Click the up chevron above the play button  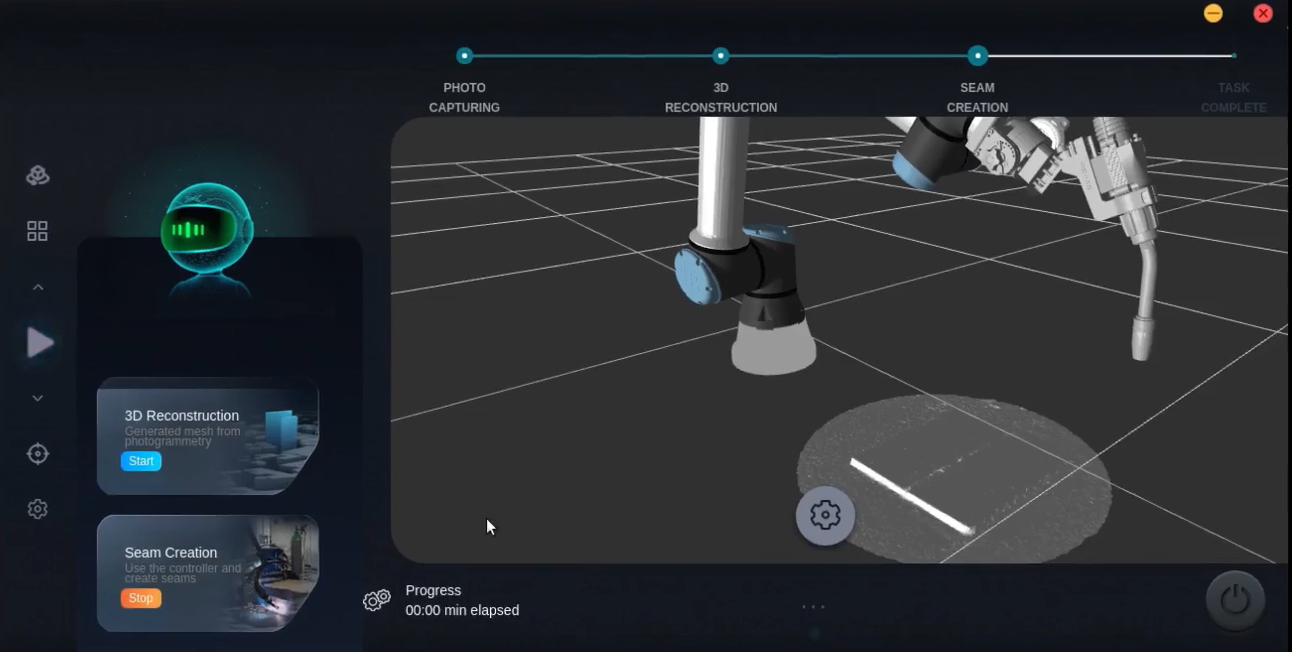[x=37, y=286]
